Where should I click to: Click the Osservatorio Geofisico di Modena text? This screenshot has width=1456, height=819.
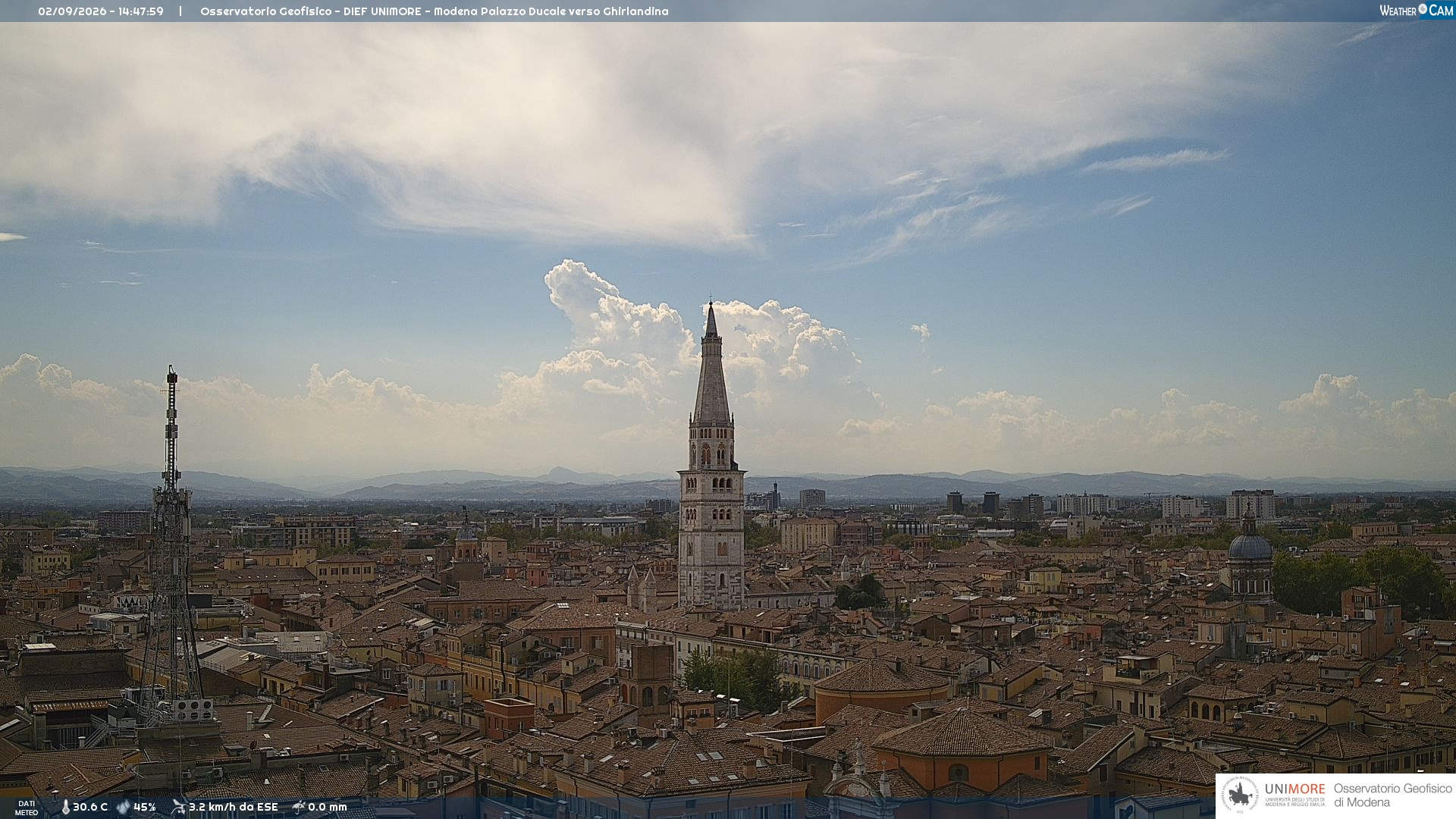1392,795
